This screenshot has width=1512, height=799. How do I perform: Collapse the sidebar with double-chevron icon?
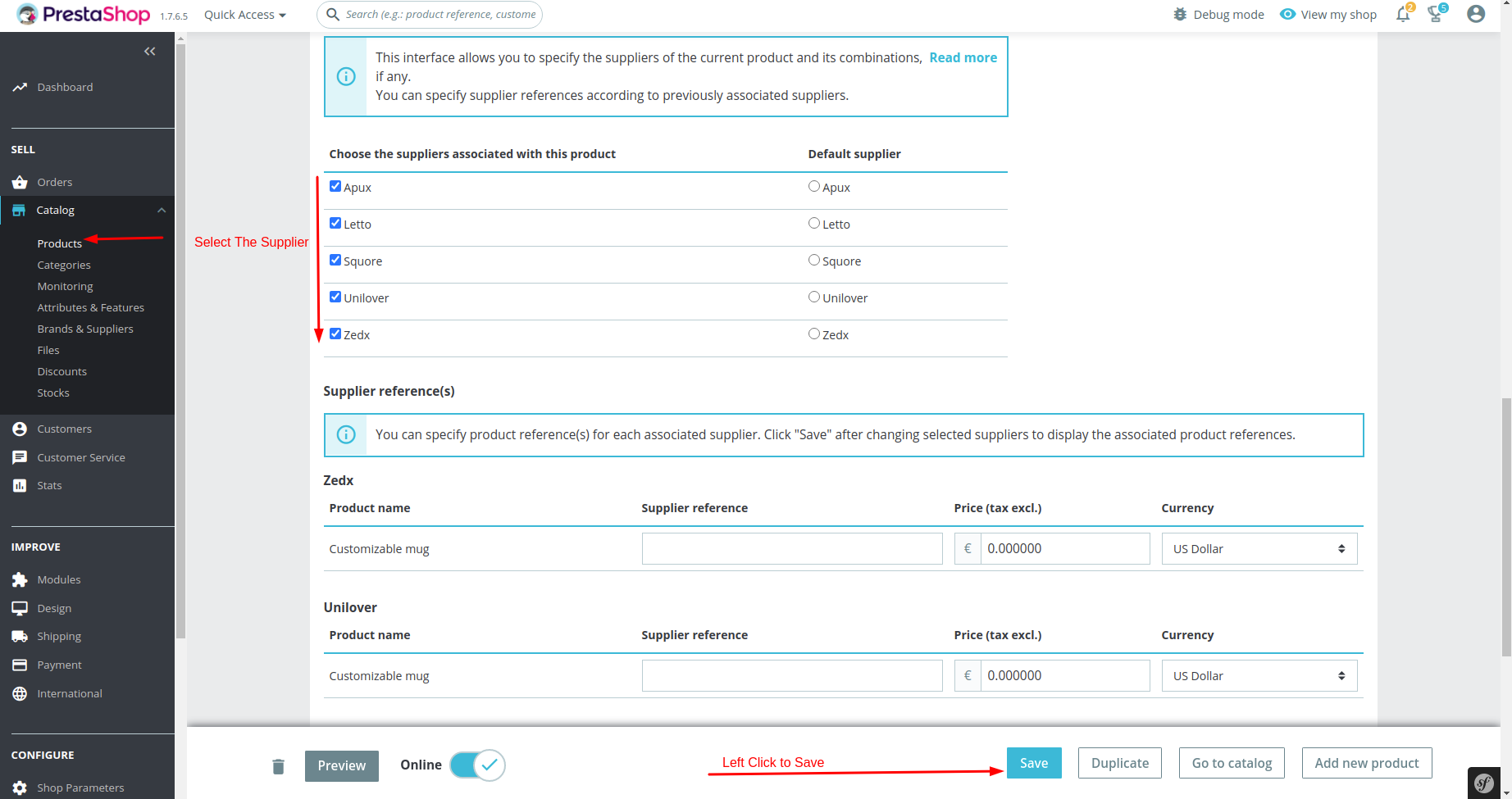(x=149, y=51)
